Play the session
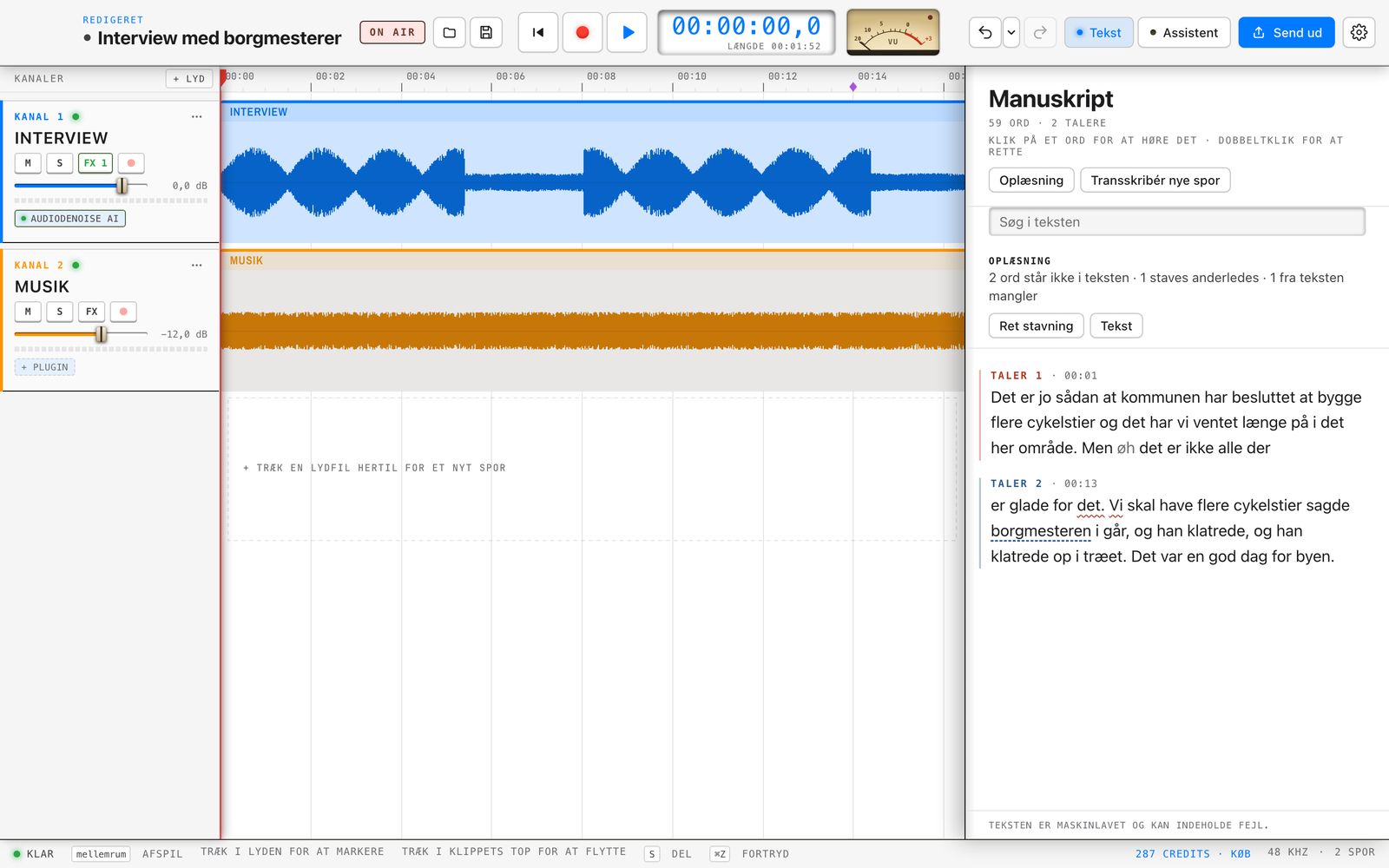 click(628, 32)
